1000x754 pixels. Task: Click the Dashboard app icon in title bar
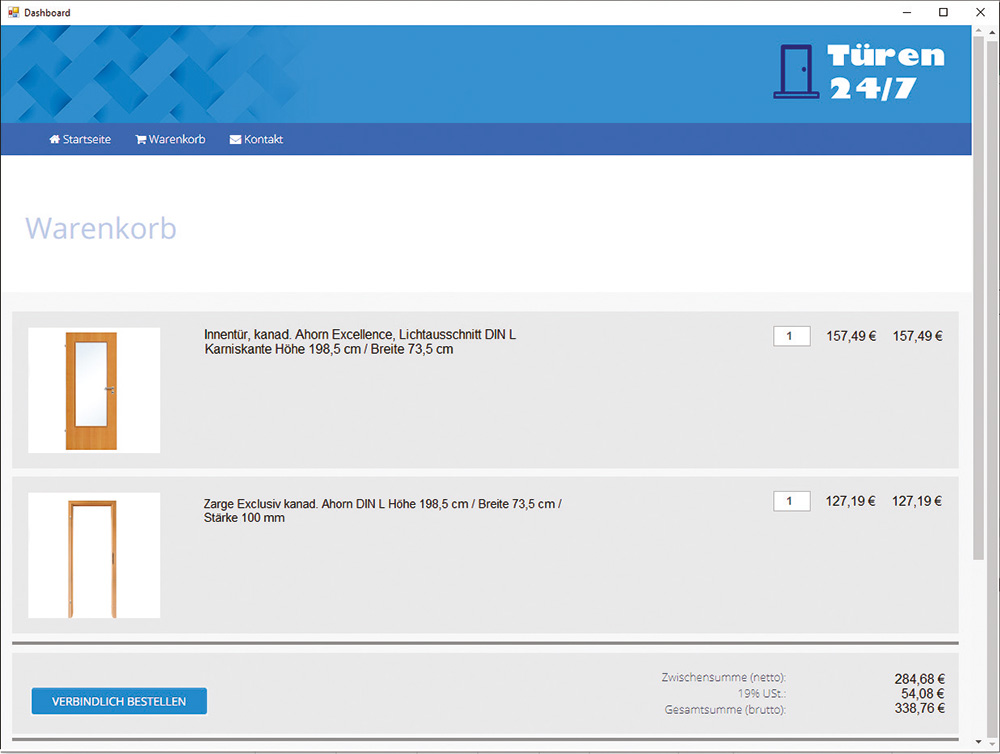coord(13,12)
